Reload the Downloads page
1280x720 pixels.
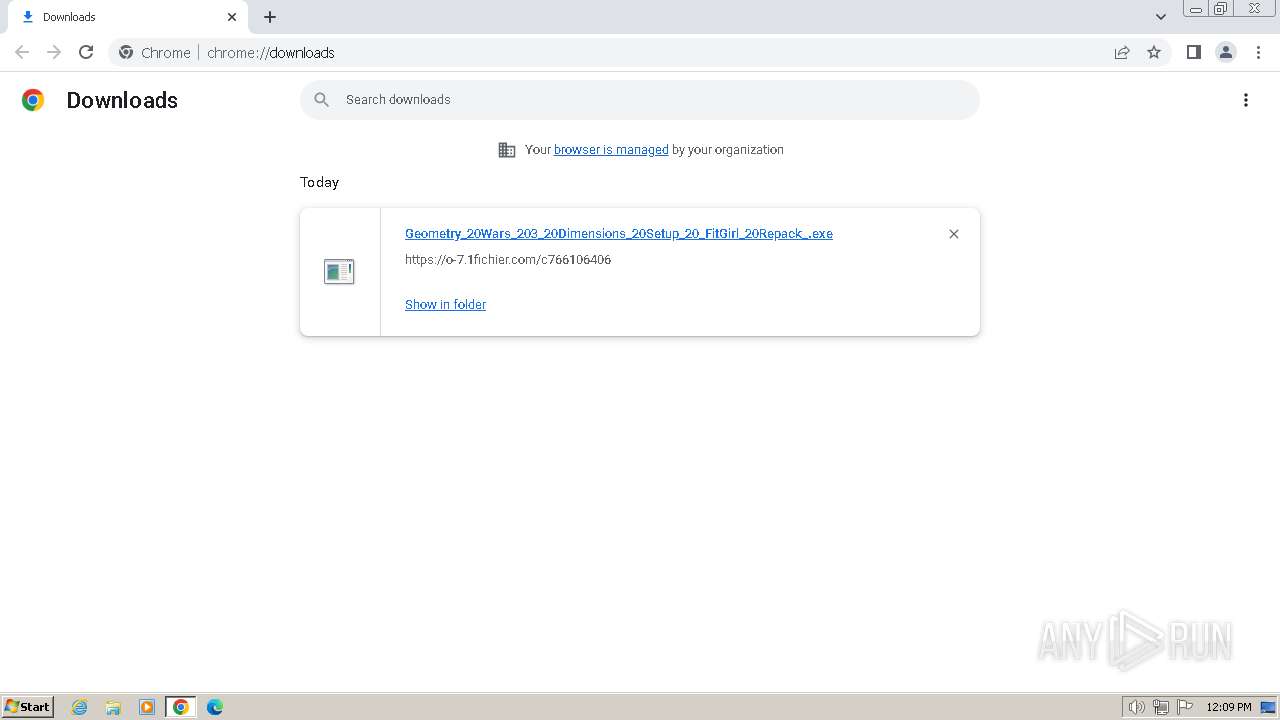pyautogui.click(x=86, y=52)
